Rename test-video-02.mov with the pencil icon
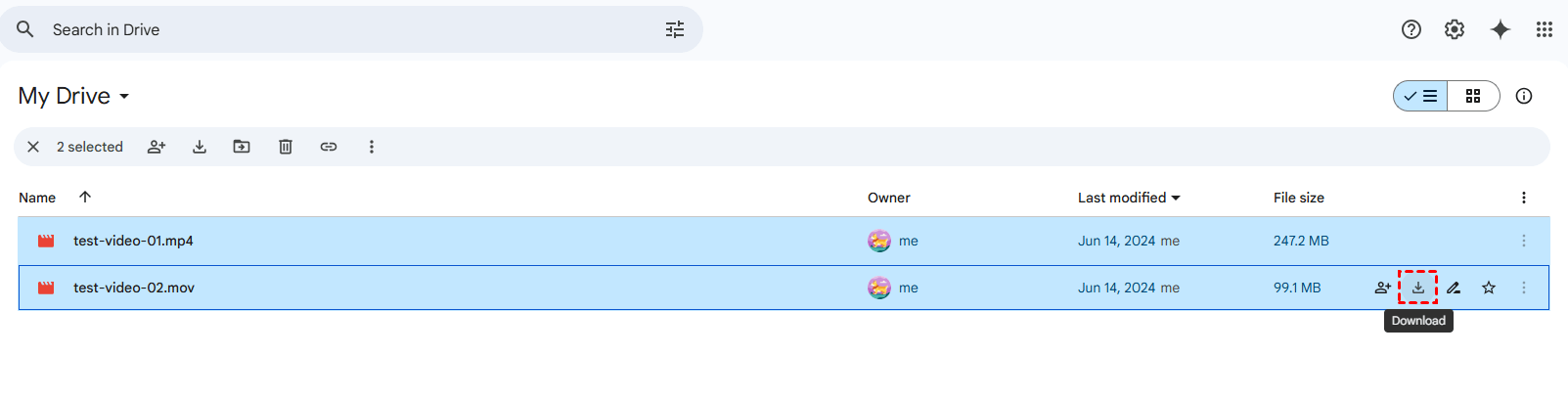The height and width of the screenshot is (400, 1568). pyautogui.click(x=1454, y=288)
